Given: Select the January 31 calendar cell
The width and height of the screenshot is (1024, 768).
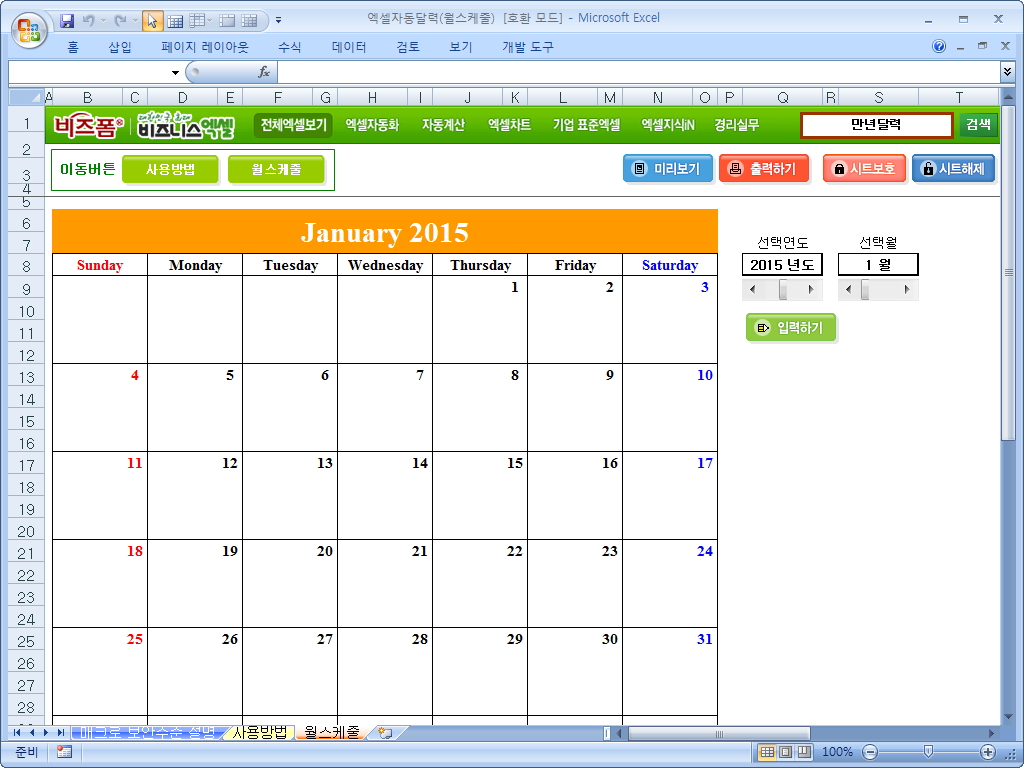Looking at the screenshot, I should [670, 671].
